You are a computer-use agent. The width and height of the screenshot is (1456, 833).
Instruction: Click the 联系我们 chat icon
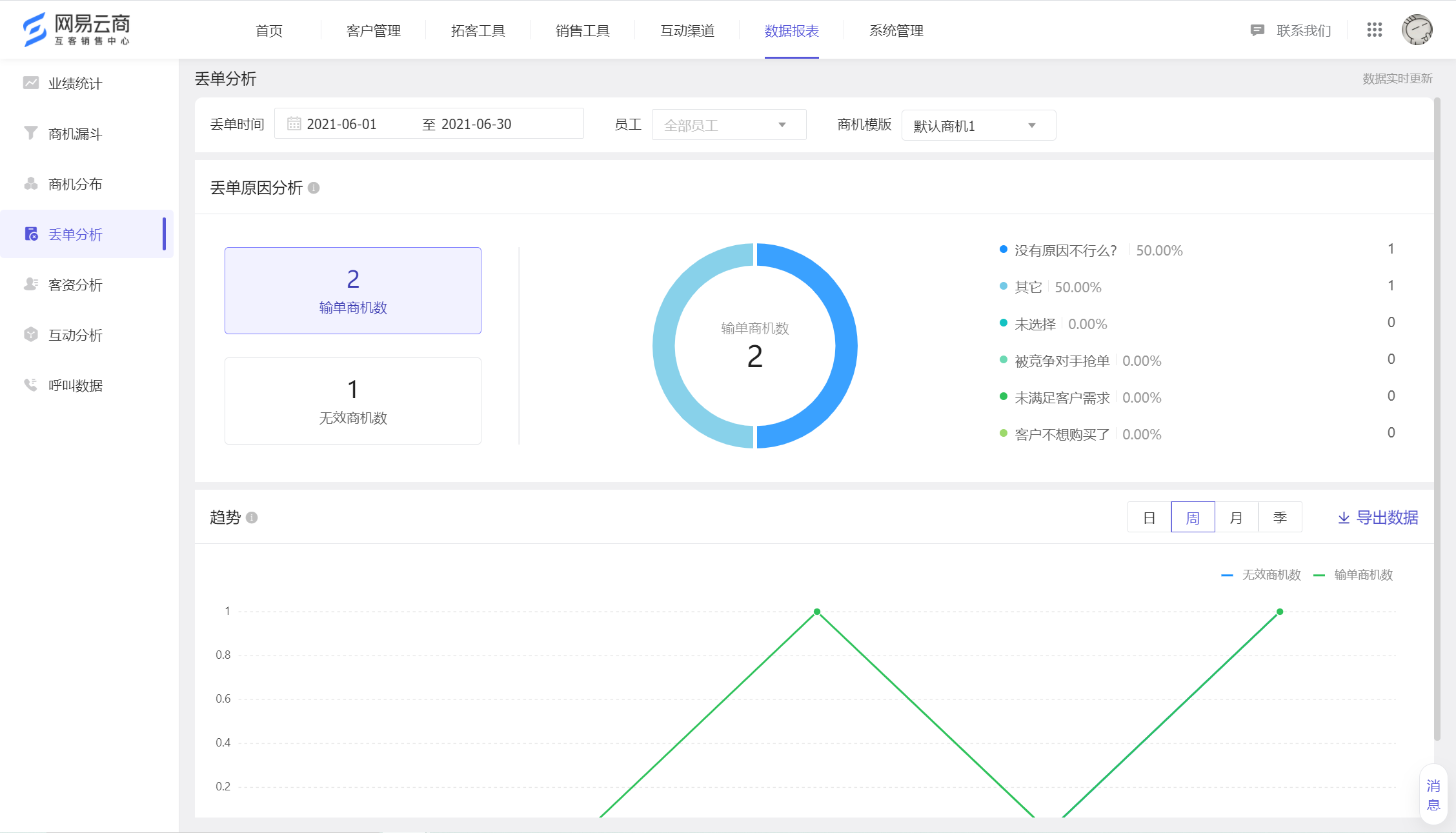pyautogui.click(x=1257, y=30)
